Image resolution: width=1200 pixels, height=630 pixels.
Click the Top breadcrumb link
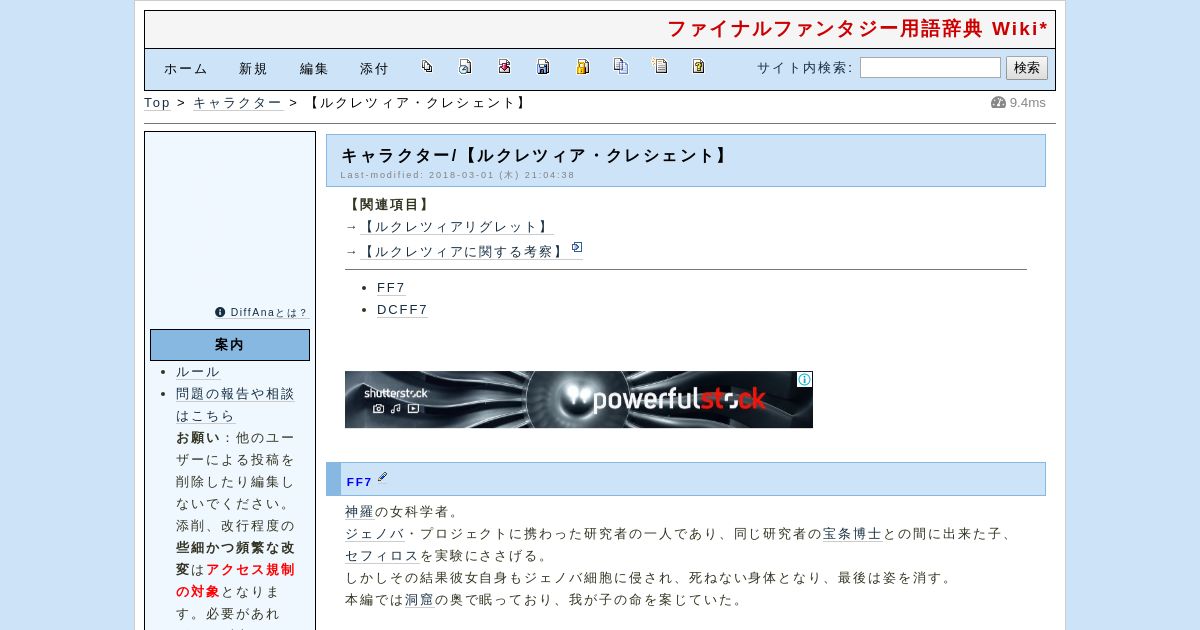(157, 103)
